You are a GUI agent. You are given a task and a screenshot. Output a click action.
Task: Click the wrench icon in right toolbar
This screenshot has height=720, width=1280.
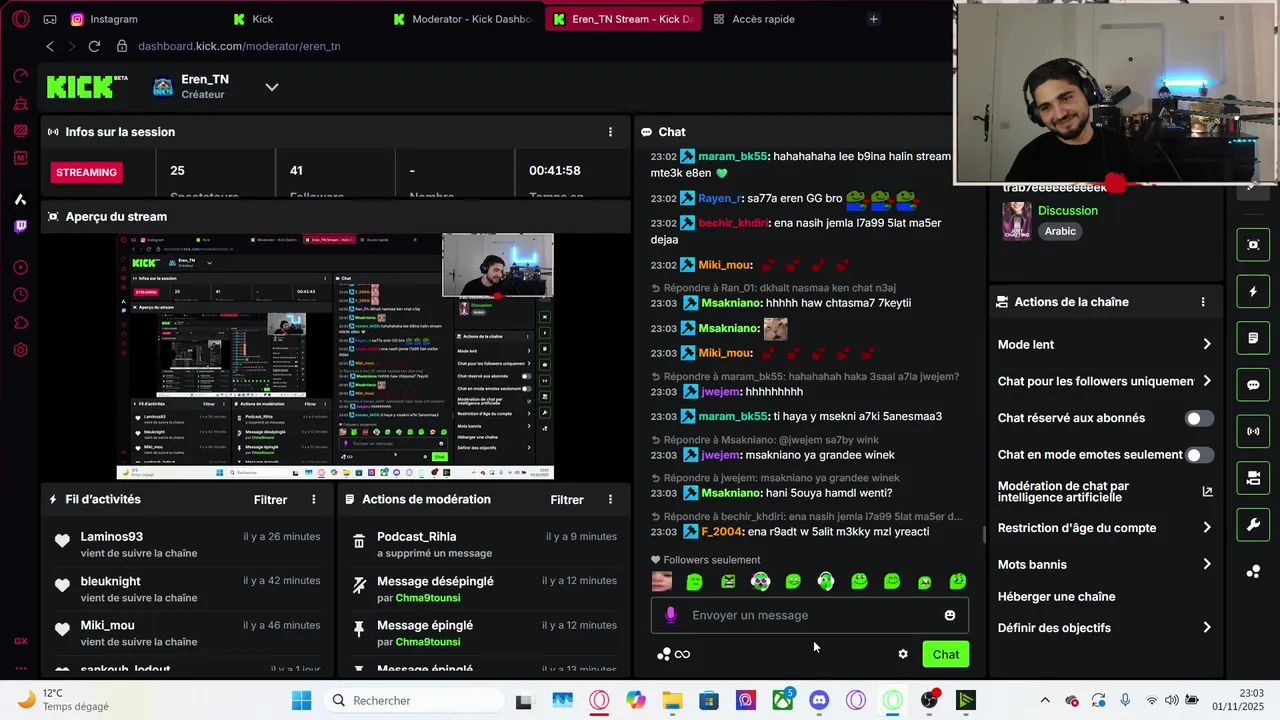coord(1253,525)
